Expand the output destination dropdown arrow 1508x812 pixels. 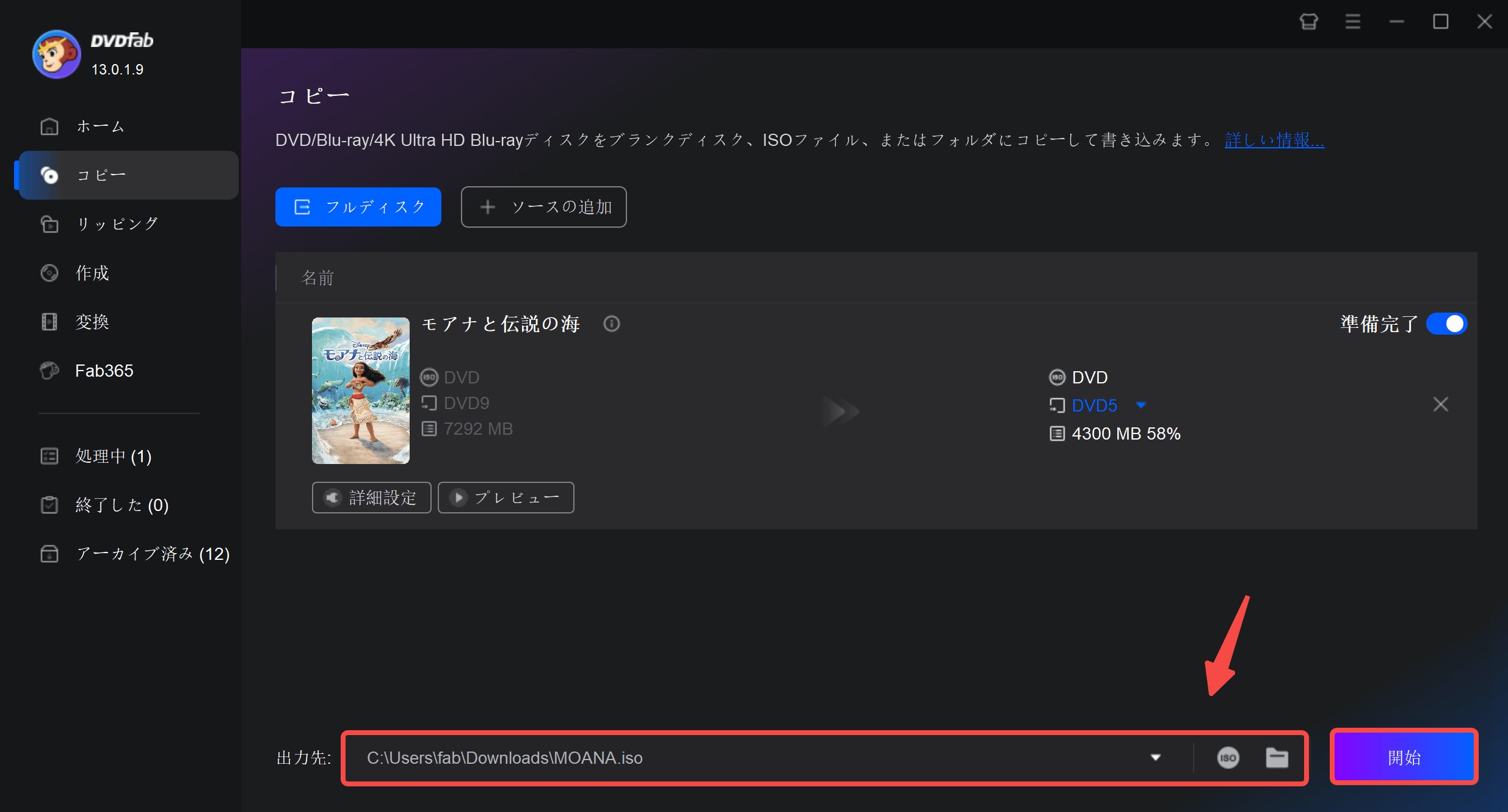click(x=1155, y=758)
